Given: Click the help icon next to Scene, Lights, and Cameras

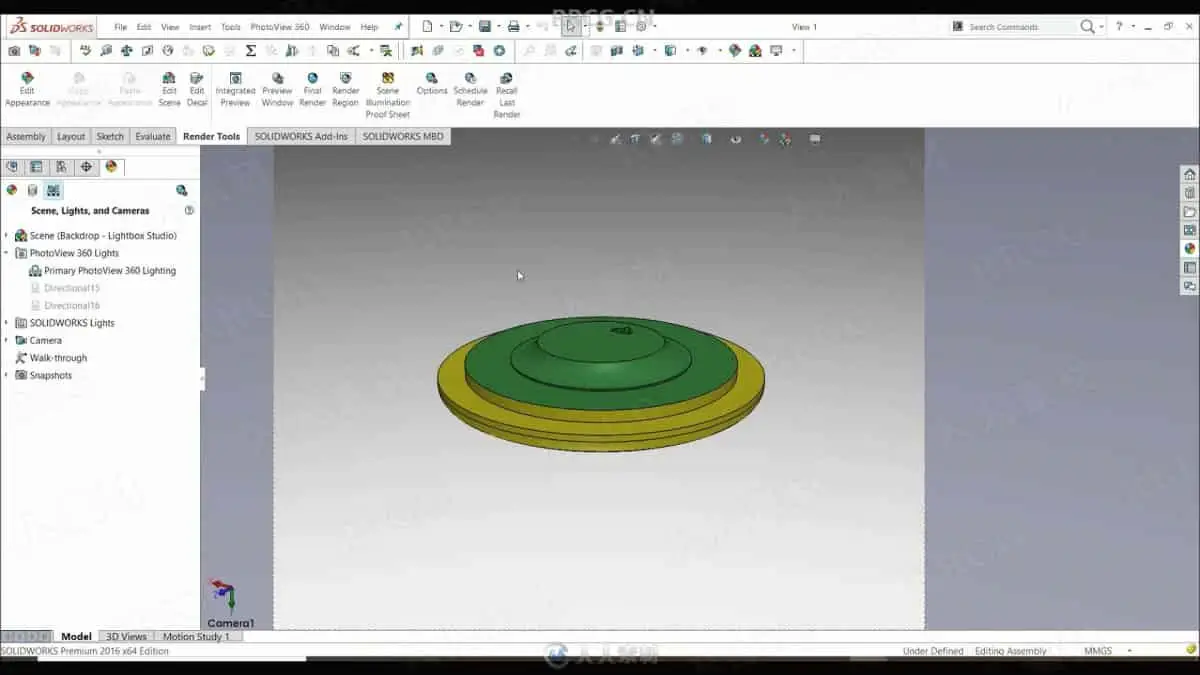Looking at the screenshot, I should click(x=189, y=211).
